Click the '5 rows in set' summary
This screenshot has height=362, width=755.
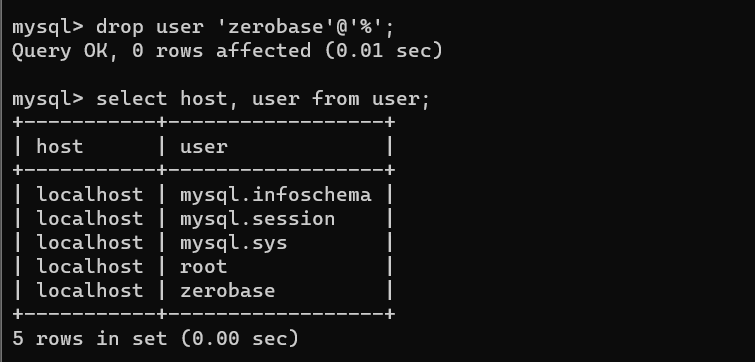pyautogui.click(x=90, y=339)
